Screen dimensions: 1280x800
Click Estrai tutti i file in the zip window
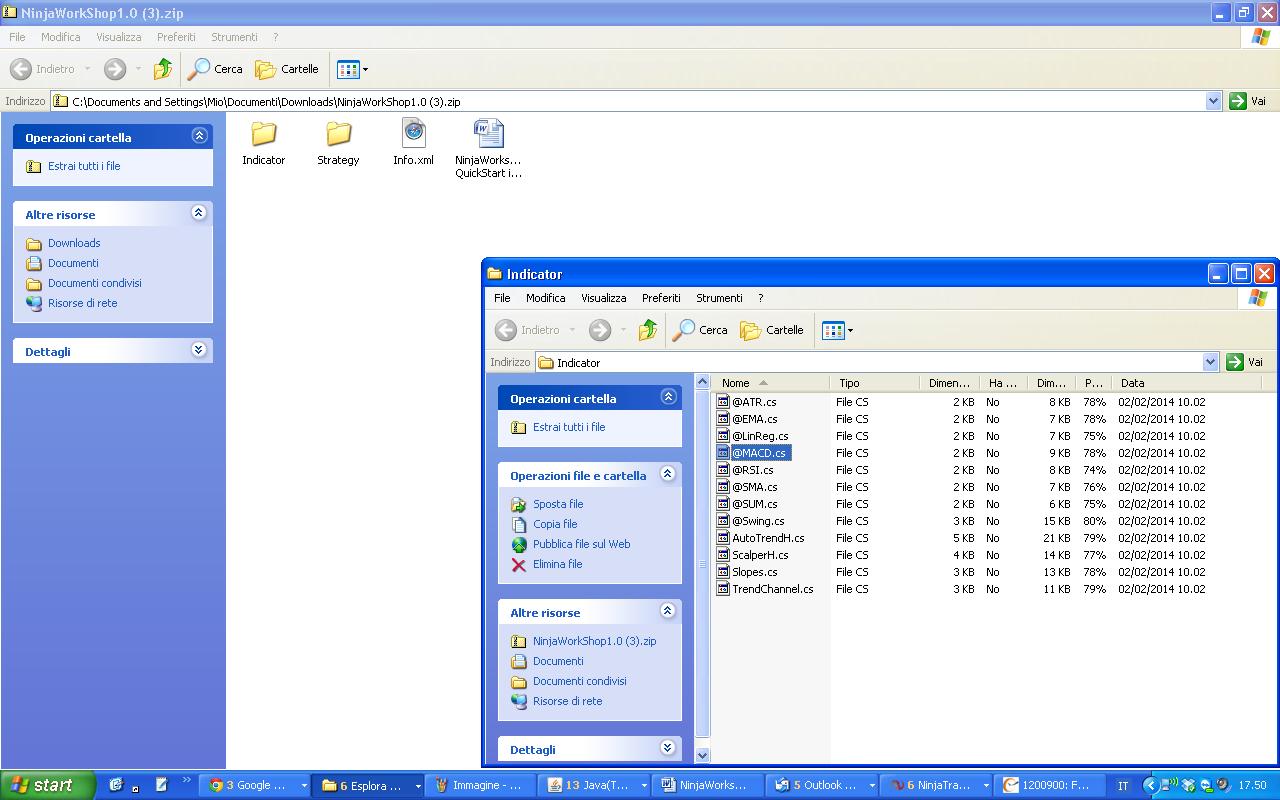pos(84,166)
